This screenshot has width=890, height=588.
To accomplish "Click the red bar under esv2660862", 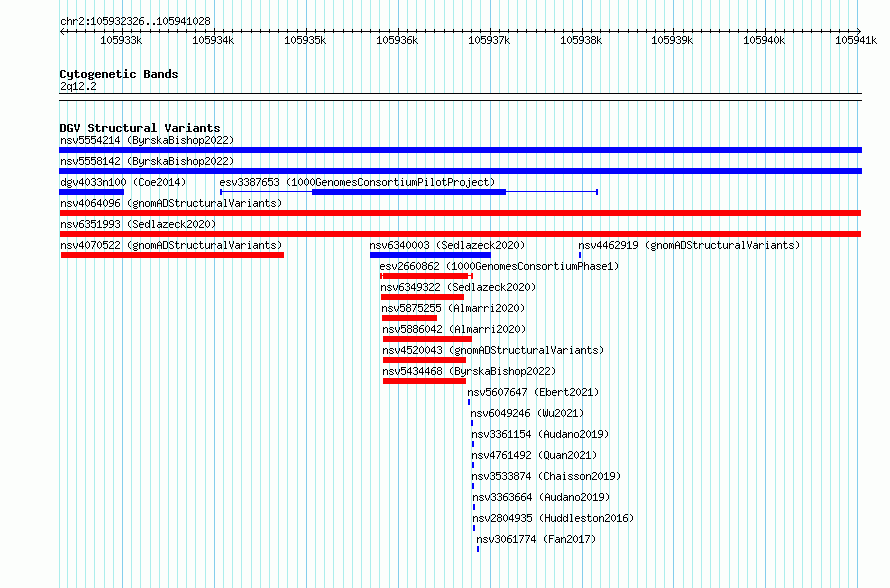I will tap(426, 276).
